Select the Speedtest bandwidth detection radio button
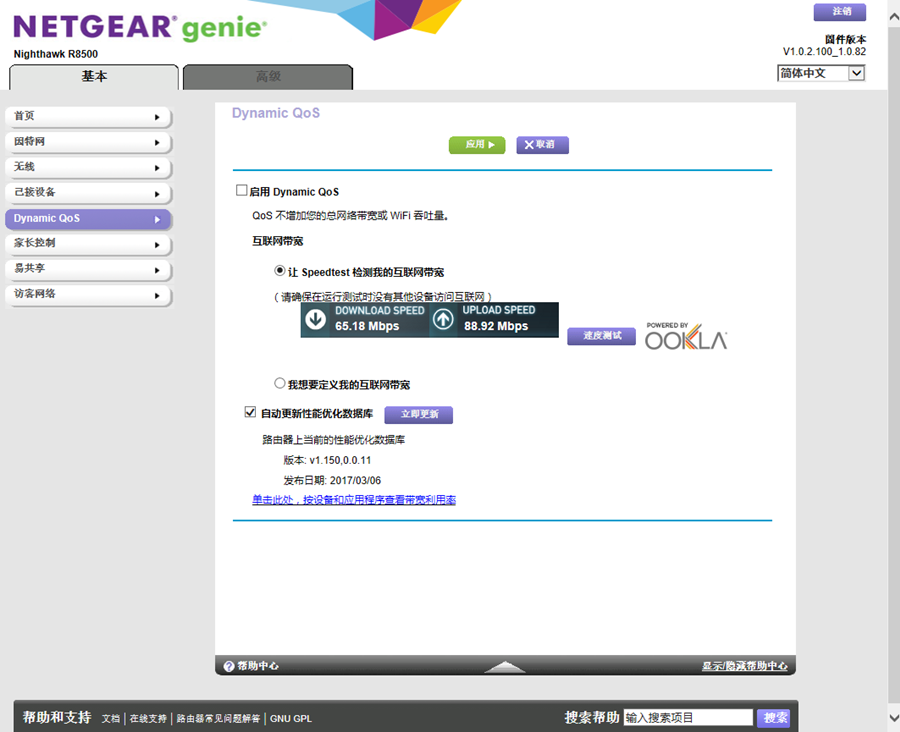Screen dimensions: 900x732 [280, 271]
